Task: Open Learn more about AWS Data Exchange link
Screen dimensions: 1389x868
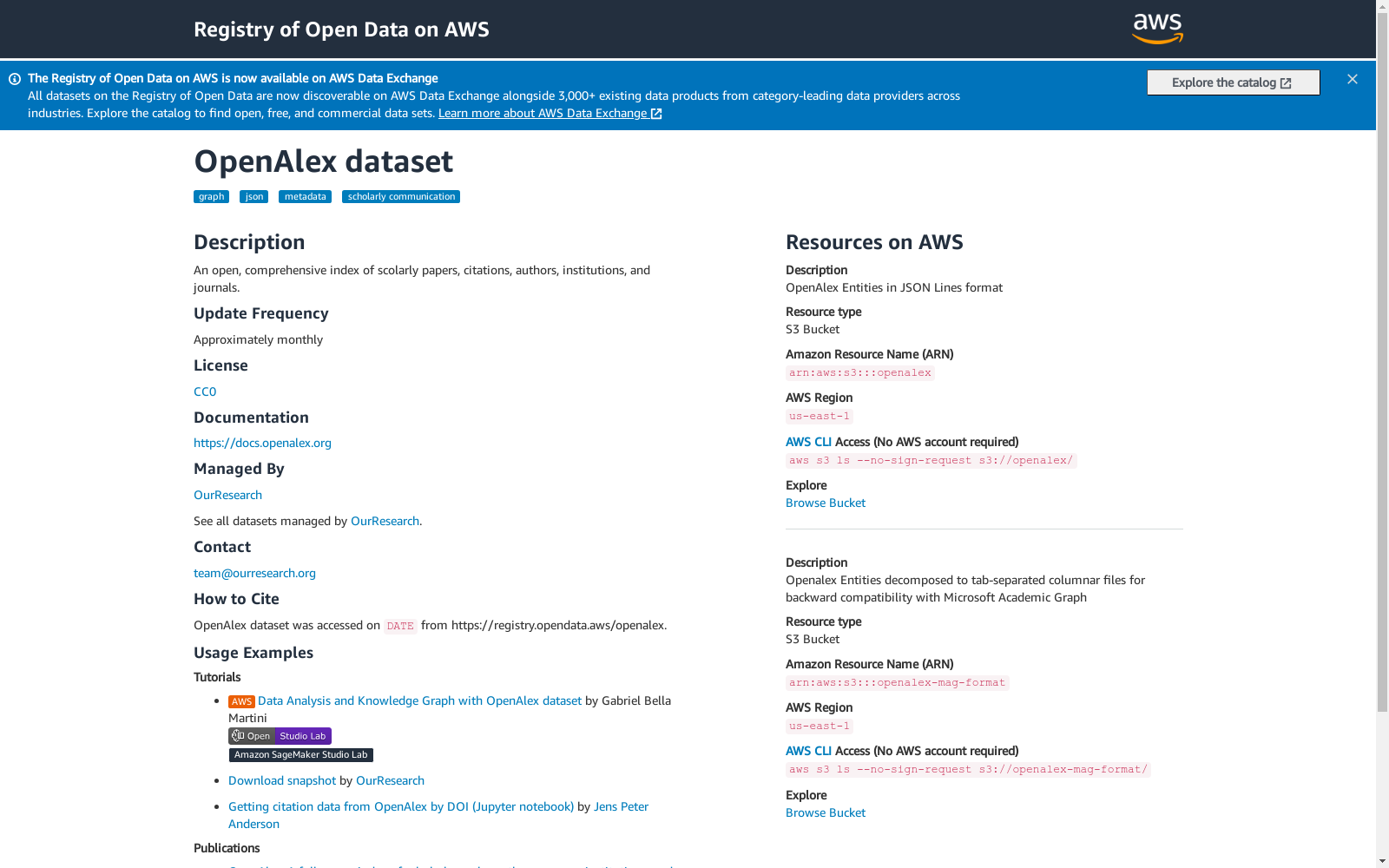Action: pos(550,113)
